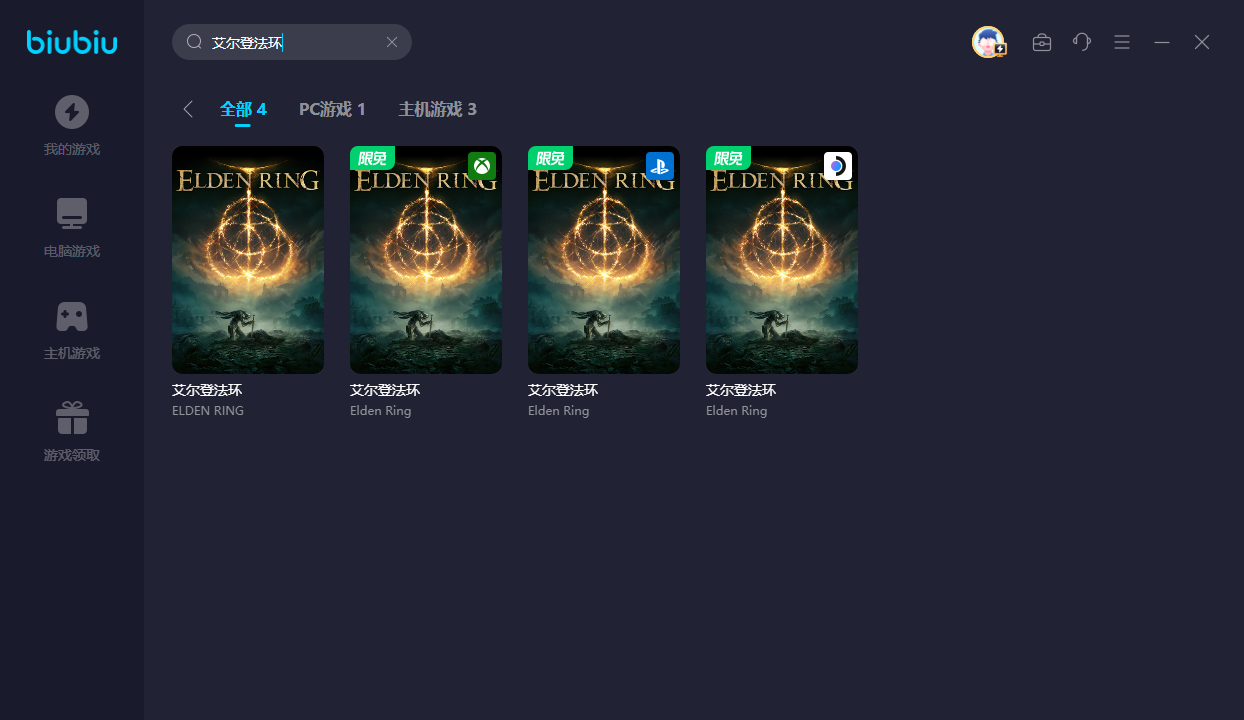Open the user avatar profile
The image size is (1244, 720).
[988, 42]
